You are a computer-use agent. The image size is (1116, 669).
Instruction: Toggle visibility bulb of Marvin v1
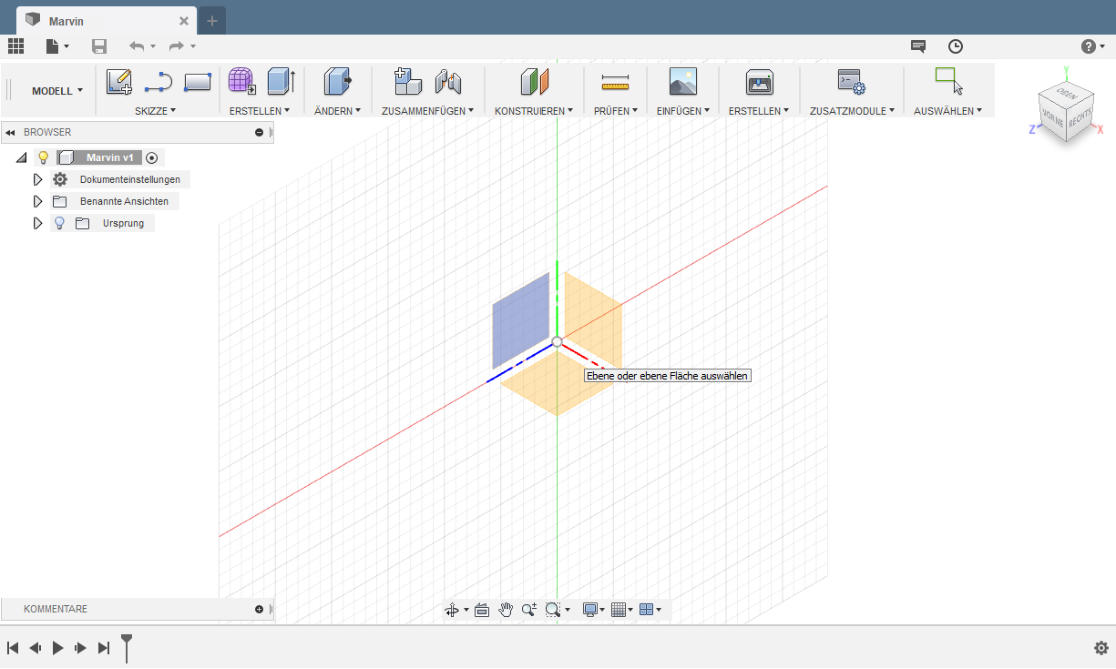pyautogui.click(x=43, y=157)
